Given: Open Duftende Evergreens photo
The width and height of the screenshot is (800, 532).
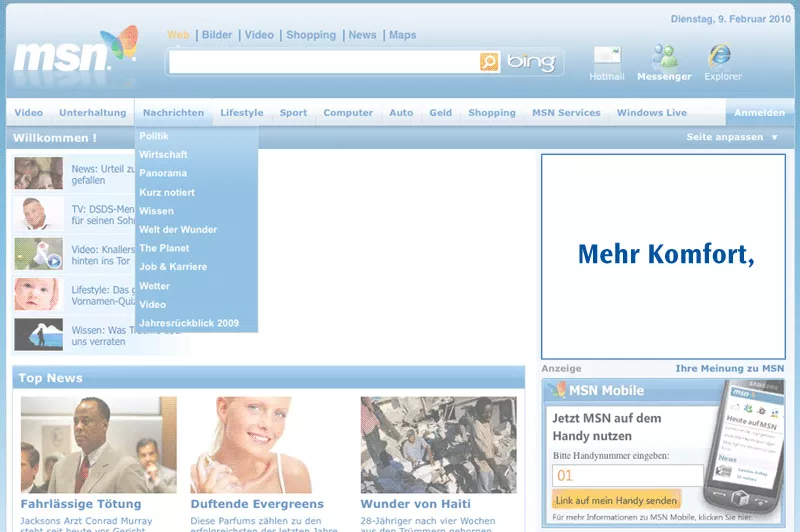Looking at the screenshot, I should click(251, 445).
